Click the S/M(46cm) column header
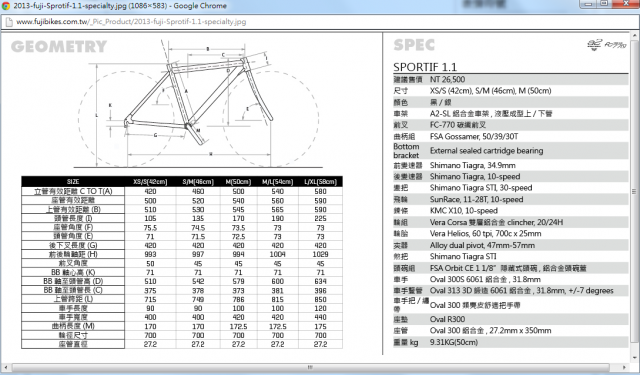The width and height of the screenshot is (640, 375). (x=198, y=182)
